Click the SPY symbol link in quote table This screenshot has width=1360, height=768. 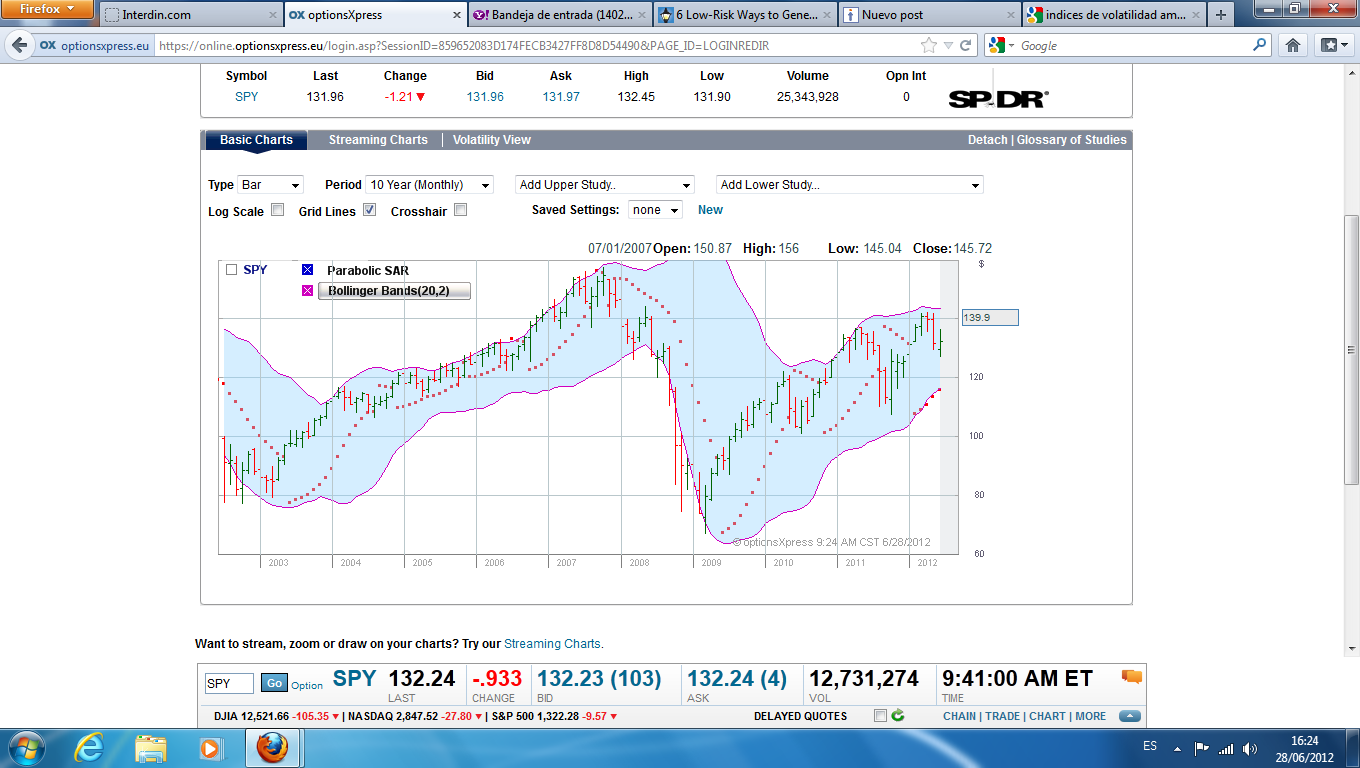(x=246, y=97)
